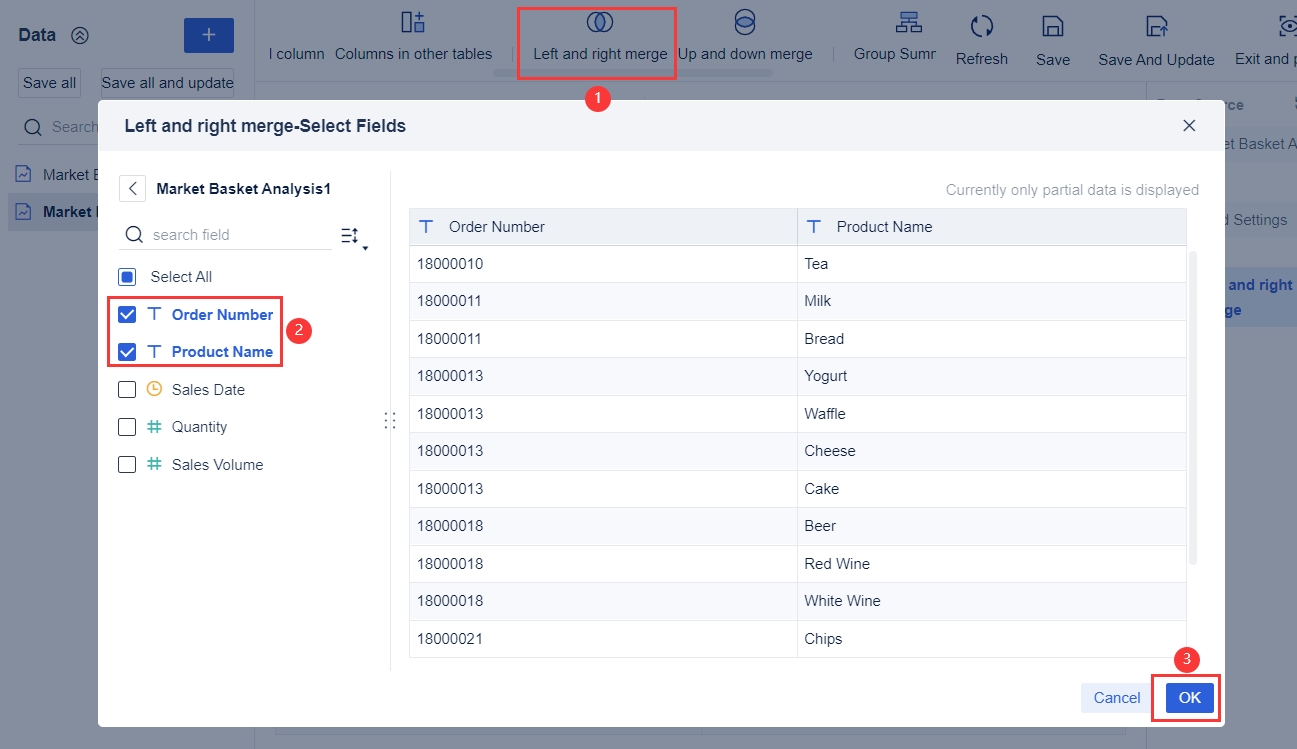Toggle the Select All checkbox

point(127,276)
